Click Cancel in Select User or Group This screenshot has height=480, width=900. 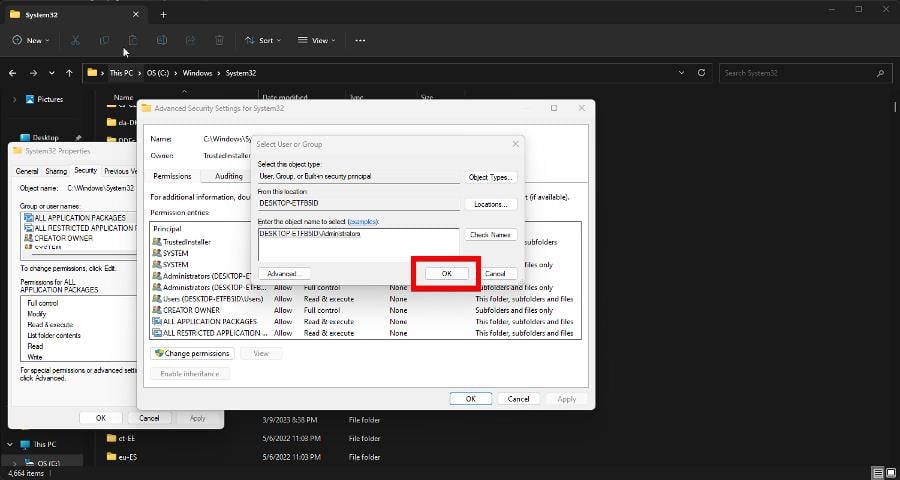(x=495, y=274)
